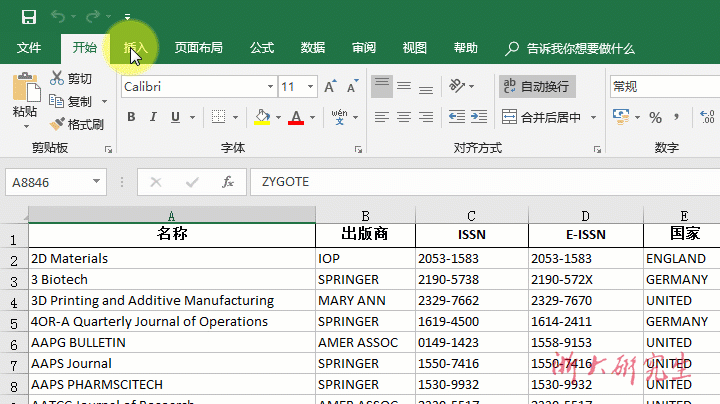Click the comma style icon
Viewport: 720px width, 404px height.
676,118
